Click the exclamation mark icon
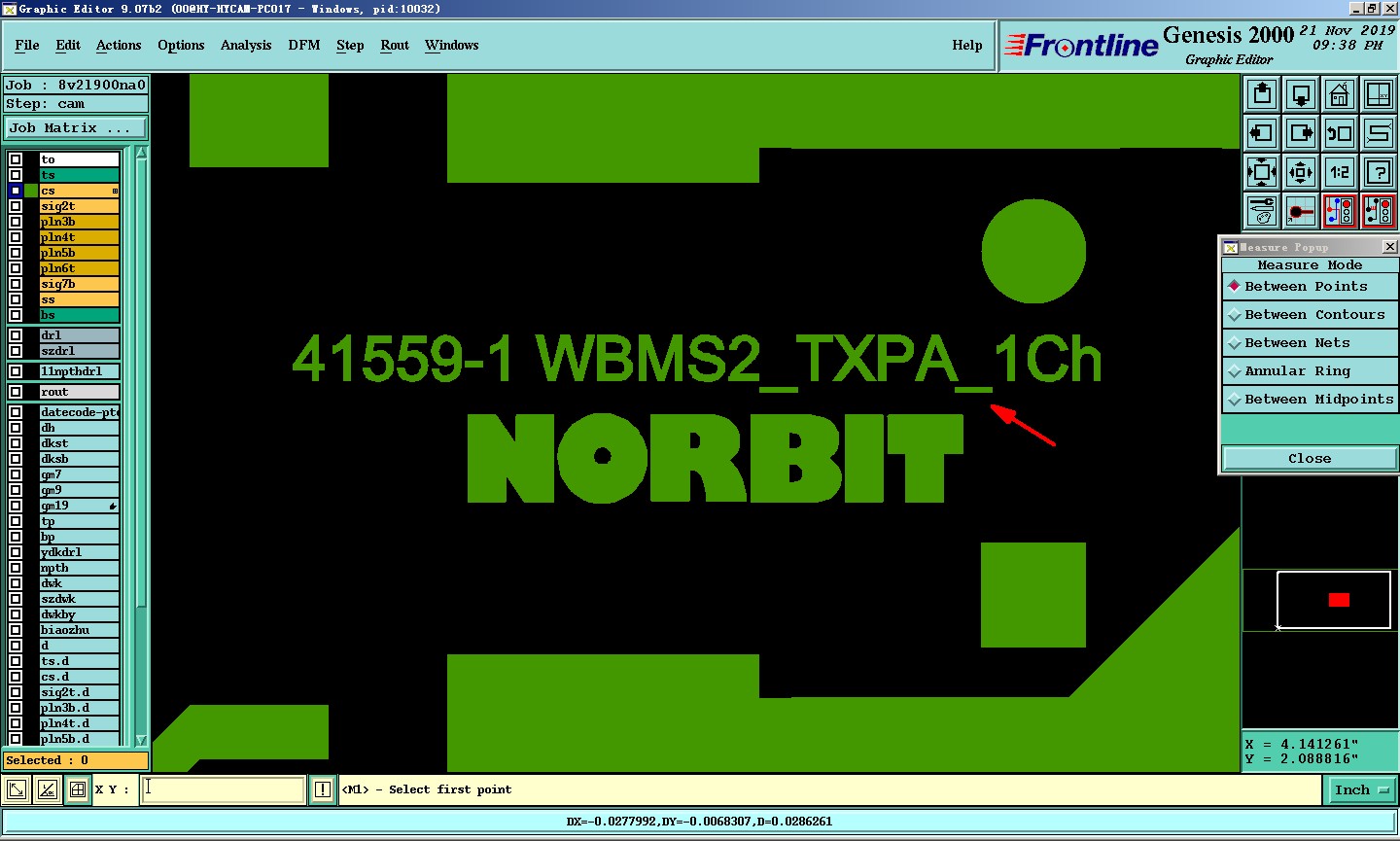Image resolution: width=1400 pixels, height=841 pixels. pos(323,789)
